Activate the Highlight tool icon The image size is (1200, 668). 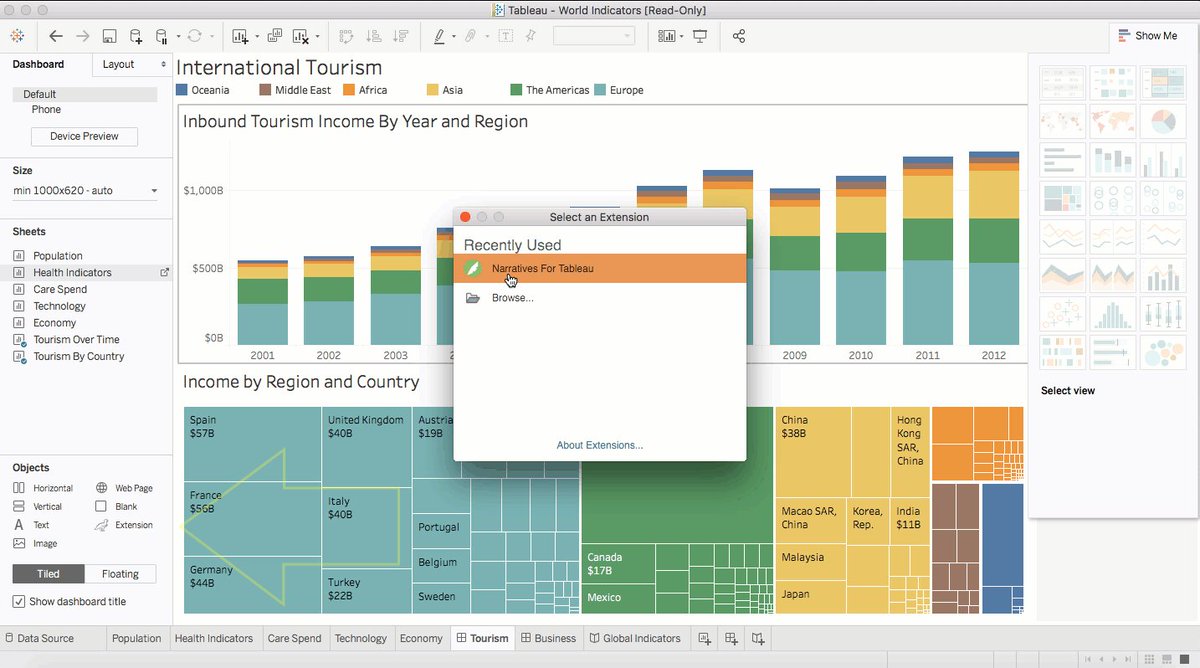(x=441, y=36)
